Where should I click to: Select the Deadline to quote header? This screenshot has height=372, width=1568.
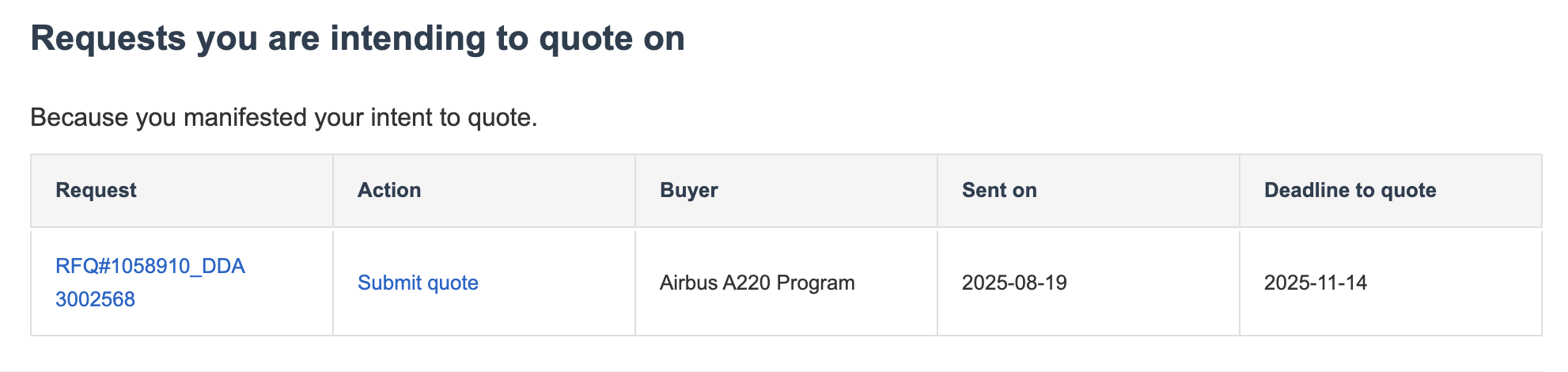(1350, 190)
